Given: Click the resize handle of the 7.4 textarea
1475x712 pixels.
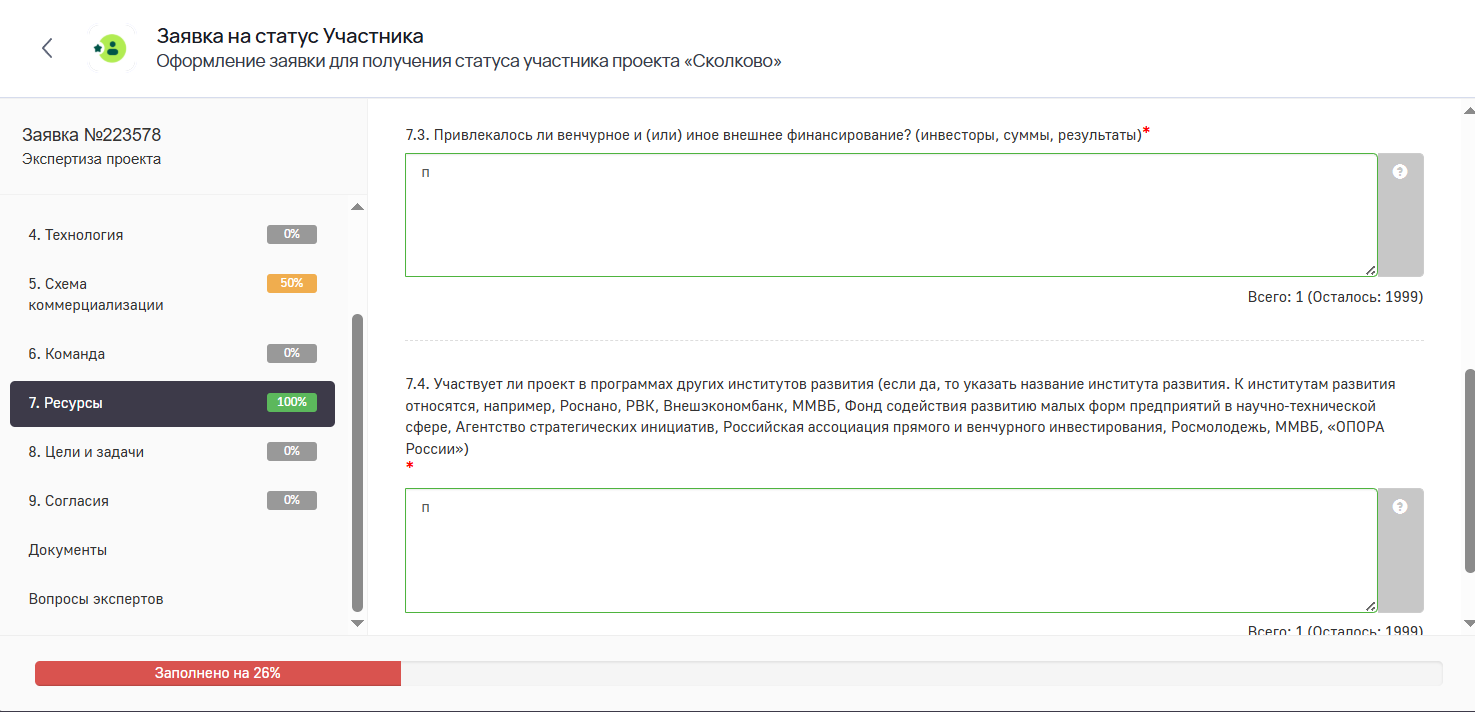Looking at the screenshot, I should pos(1370,606).
